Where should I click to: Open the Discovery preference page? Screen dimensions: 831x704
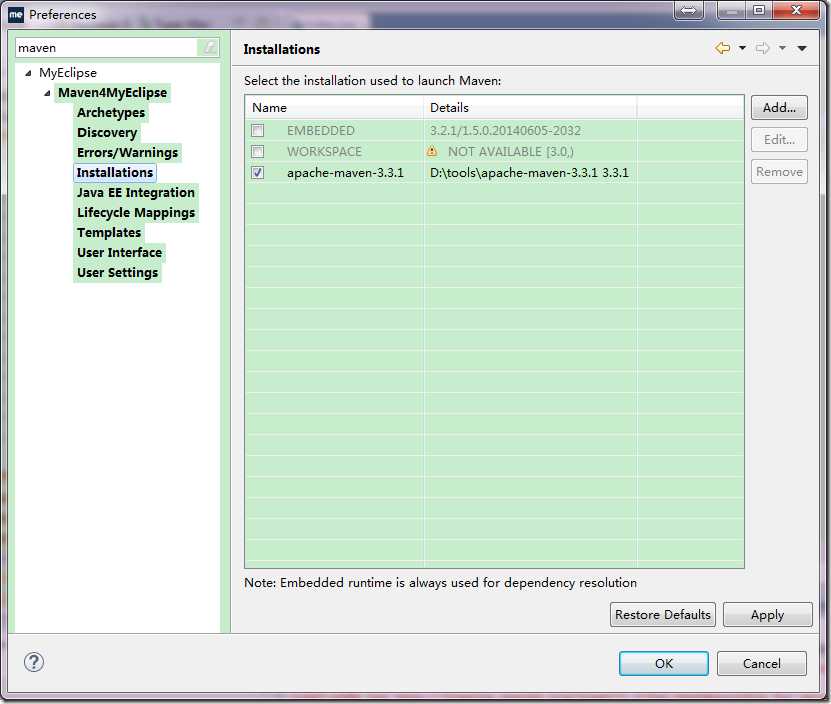tap(107, 133)
